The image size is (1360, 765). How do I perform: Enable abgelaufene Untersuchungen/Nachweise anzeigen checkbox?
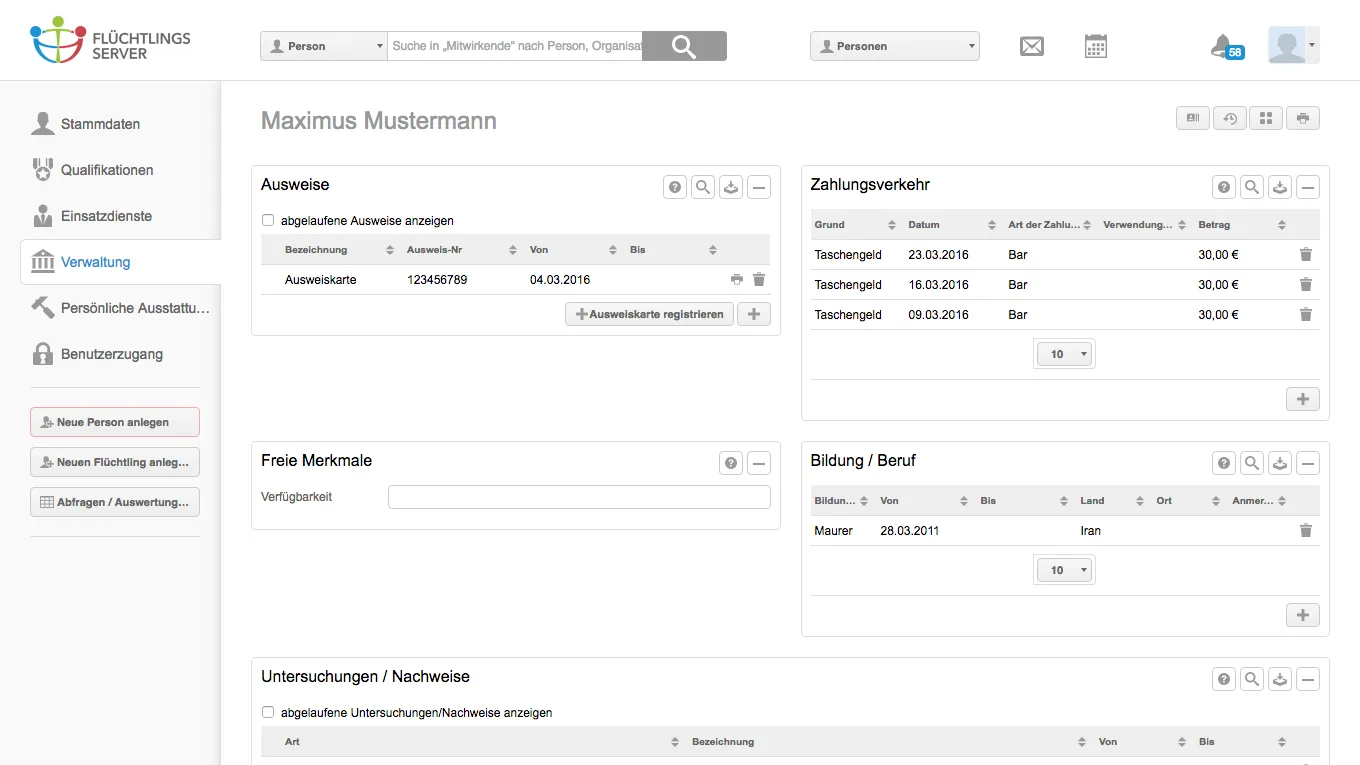pyautogui.click(x=268, y=713)
